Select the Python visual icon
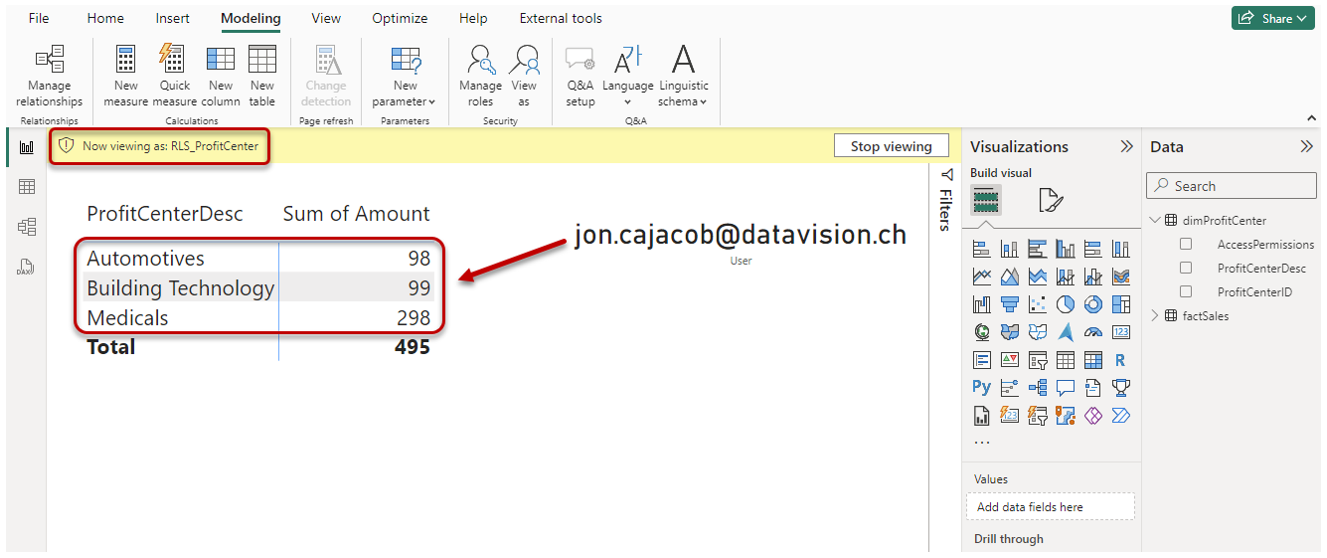This screenshot has height=558, width=1327. pyautogui.click(x=981, y=387)
